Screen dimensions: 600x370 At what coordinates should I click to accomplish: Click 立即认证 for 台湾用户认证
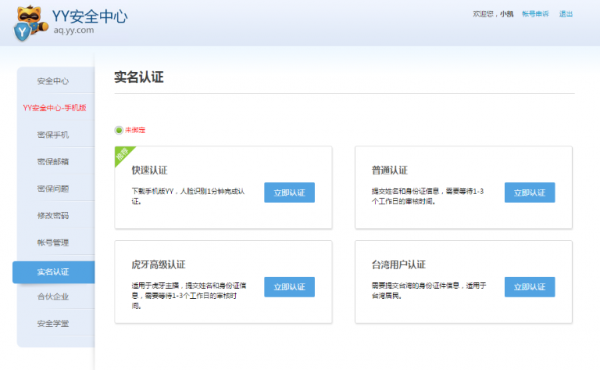pyautogui.click(x=530, y=287)
